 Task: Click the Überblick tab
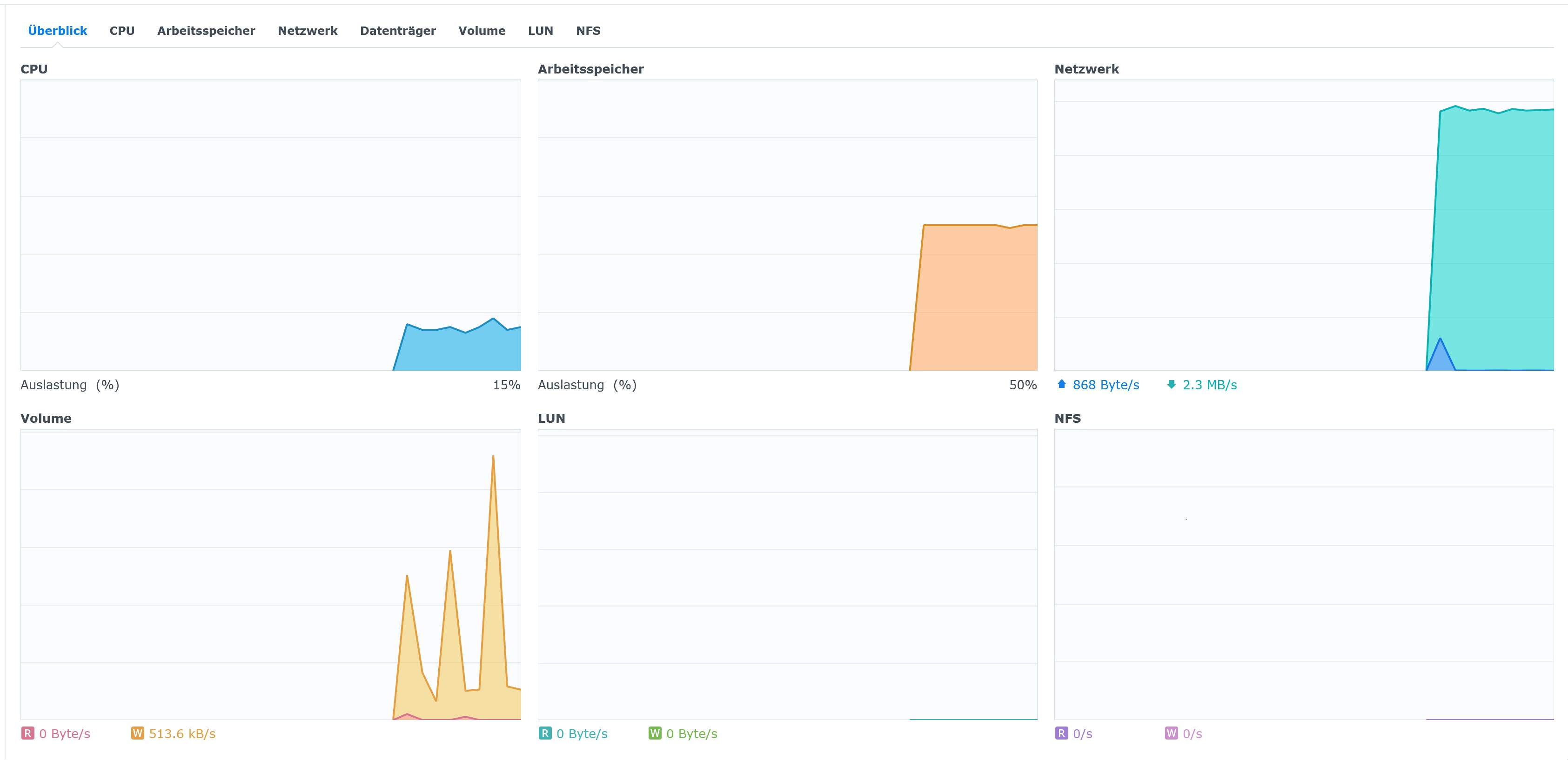pyautogui.click(x=57, y=30)
